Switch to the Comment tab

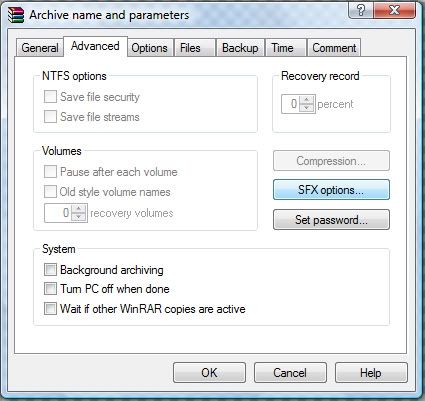point(334,48)
